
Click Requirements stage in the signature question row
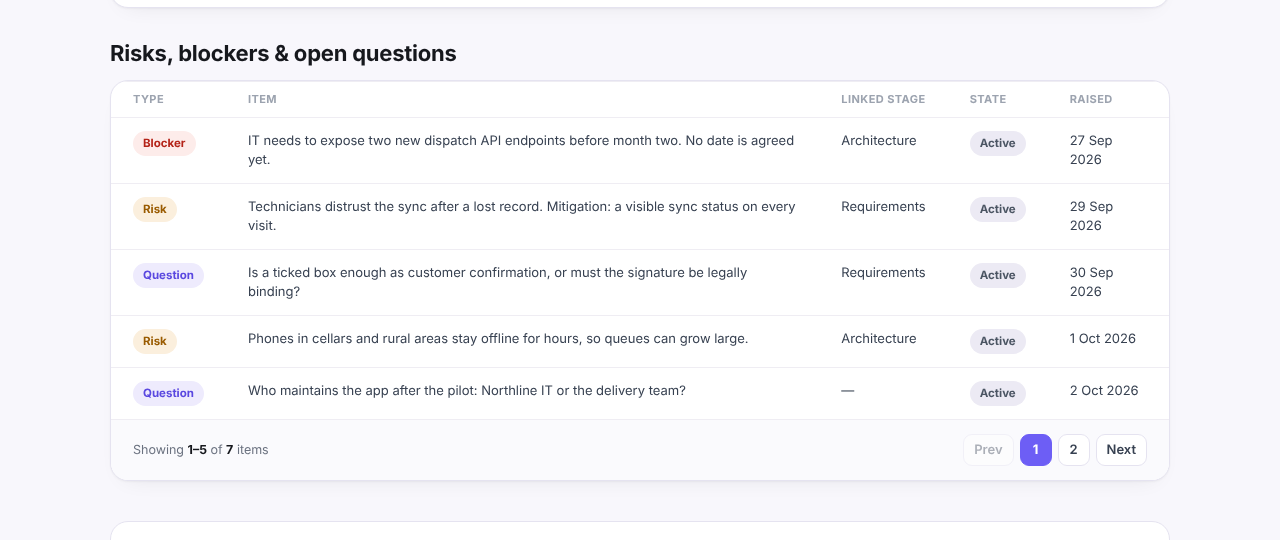click(883, 273)
